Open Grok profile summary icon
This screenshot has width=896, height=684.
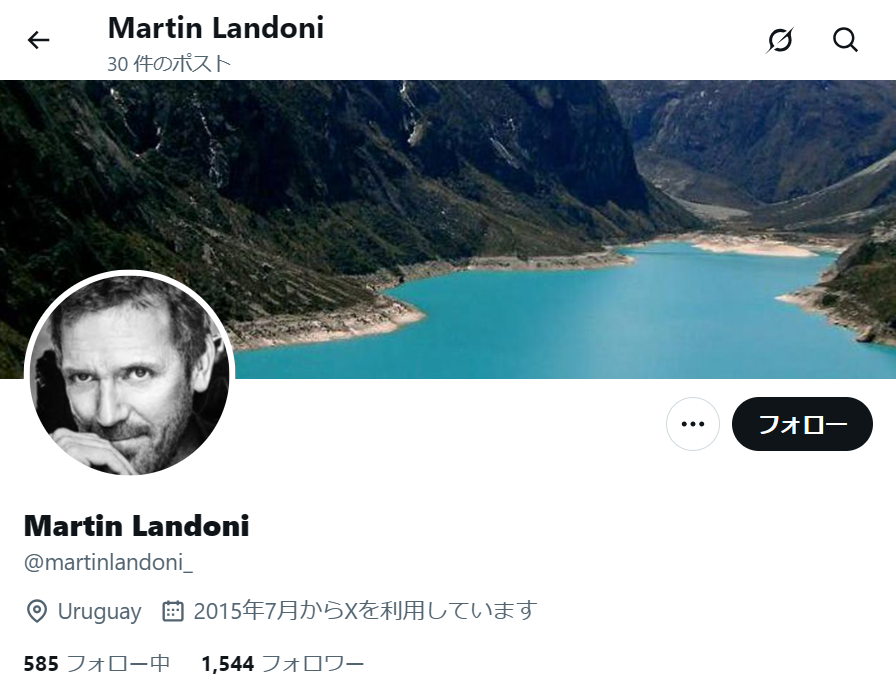[x=780, y=40]
